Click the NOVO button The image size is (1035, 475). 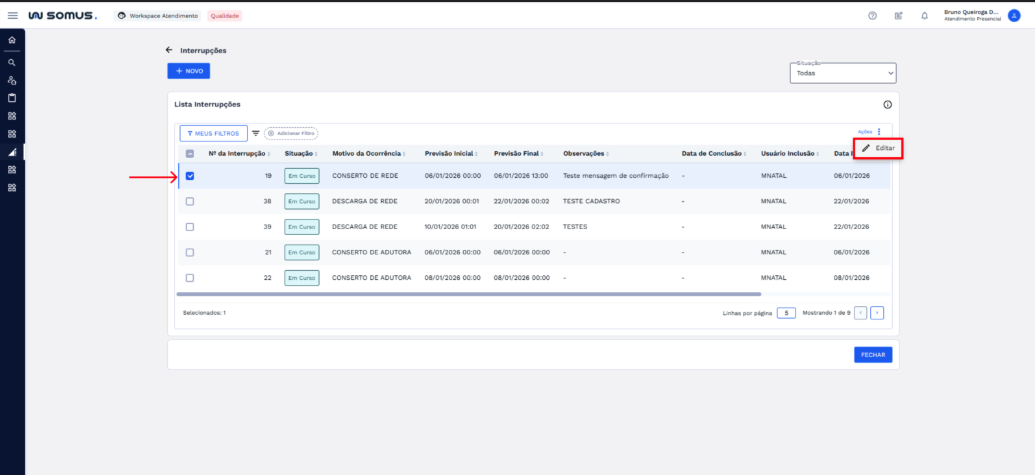pos(188,71)
